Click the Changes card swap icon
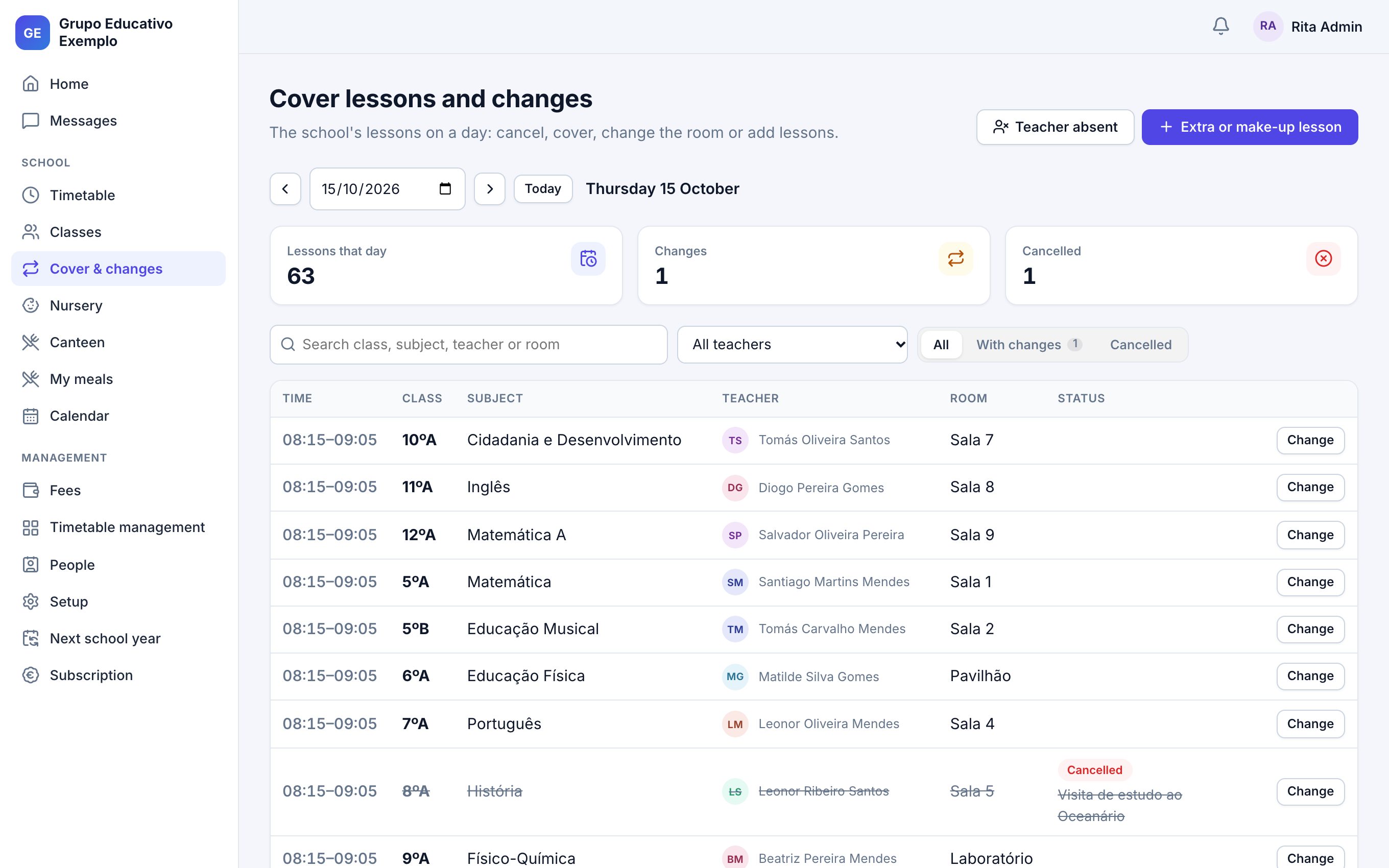1389x868 pixels. tap(955, 259)
